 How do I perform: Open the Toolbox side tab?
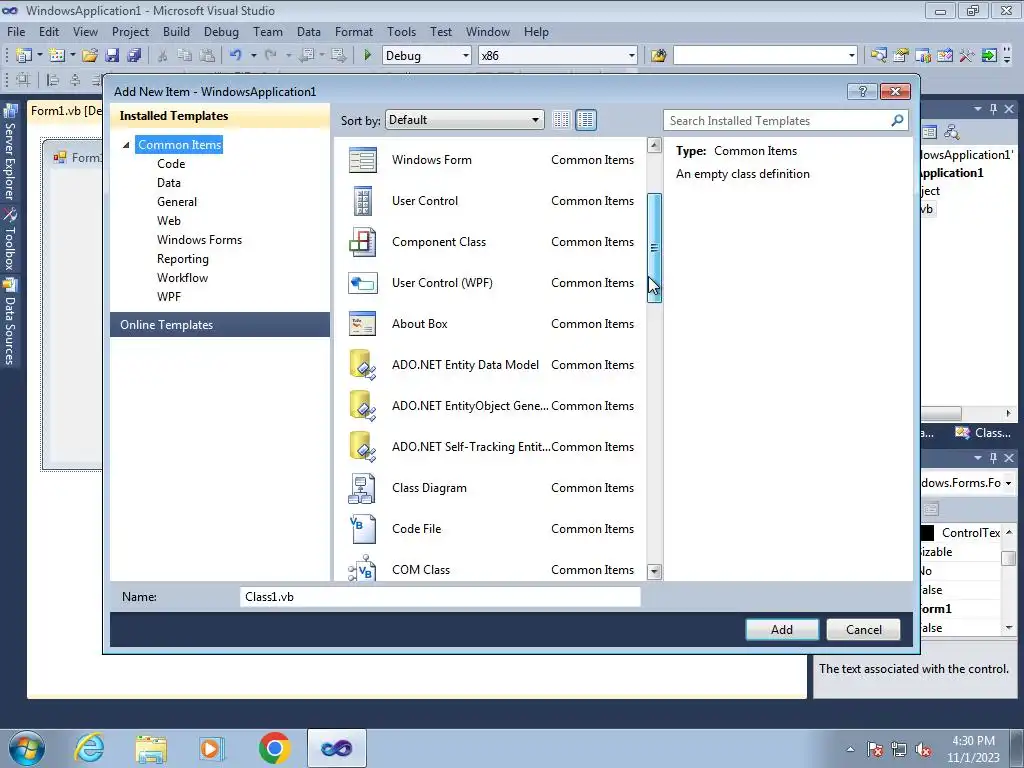(x=10, y=239)
